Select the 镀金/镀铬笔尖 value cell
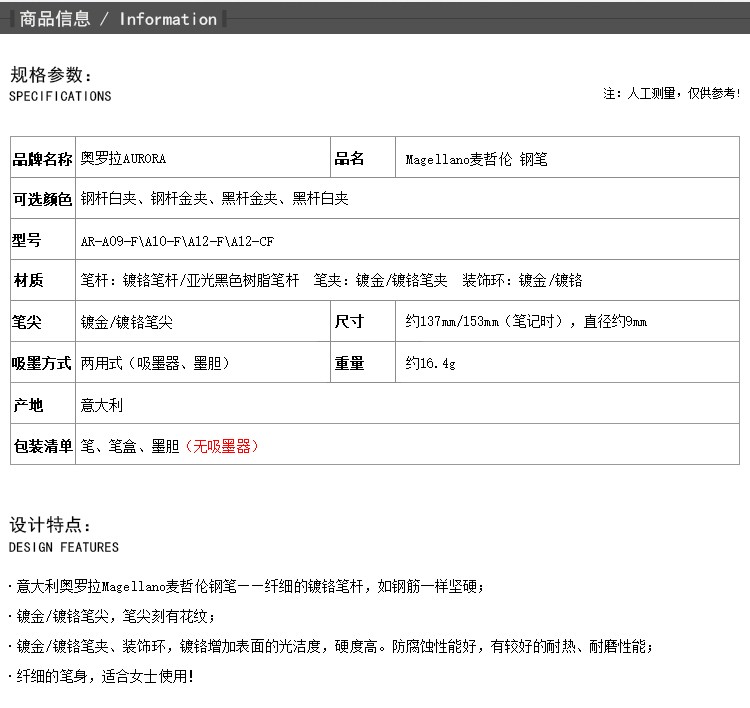The height and width of the screenshot is (708, 750). pos(203,321)
